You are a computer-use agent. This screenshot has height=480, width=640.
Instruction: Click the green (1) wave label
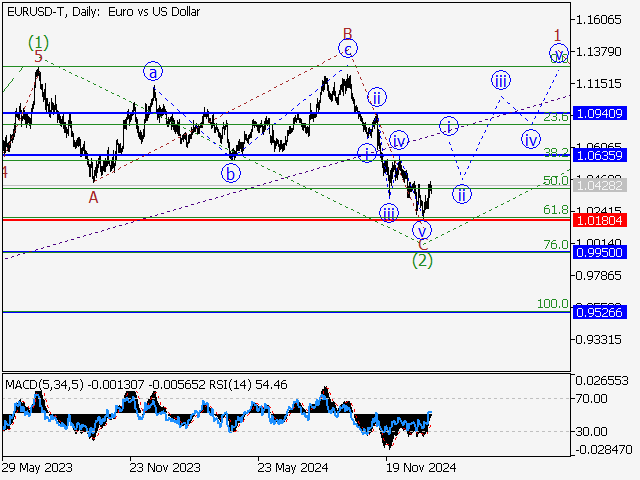click(x=38, y=42)
